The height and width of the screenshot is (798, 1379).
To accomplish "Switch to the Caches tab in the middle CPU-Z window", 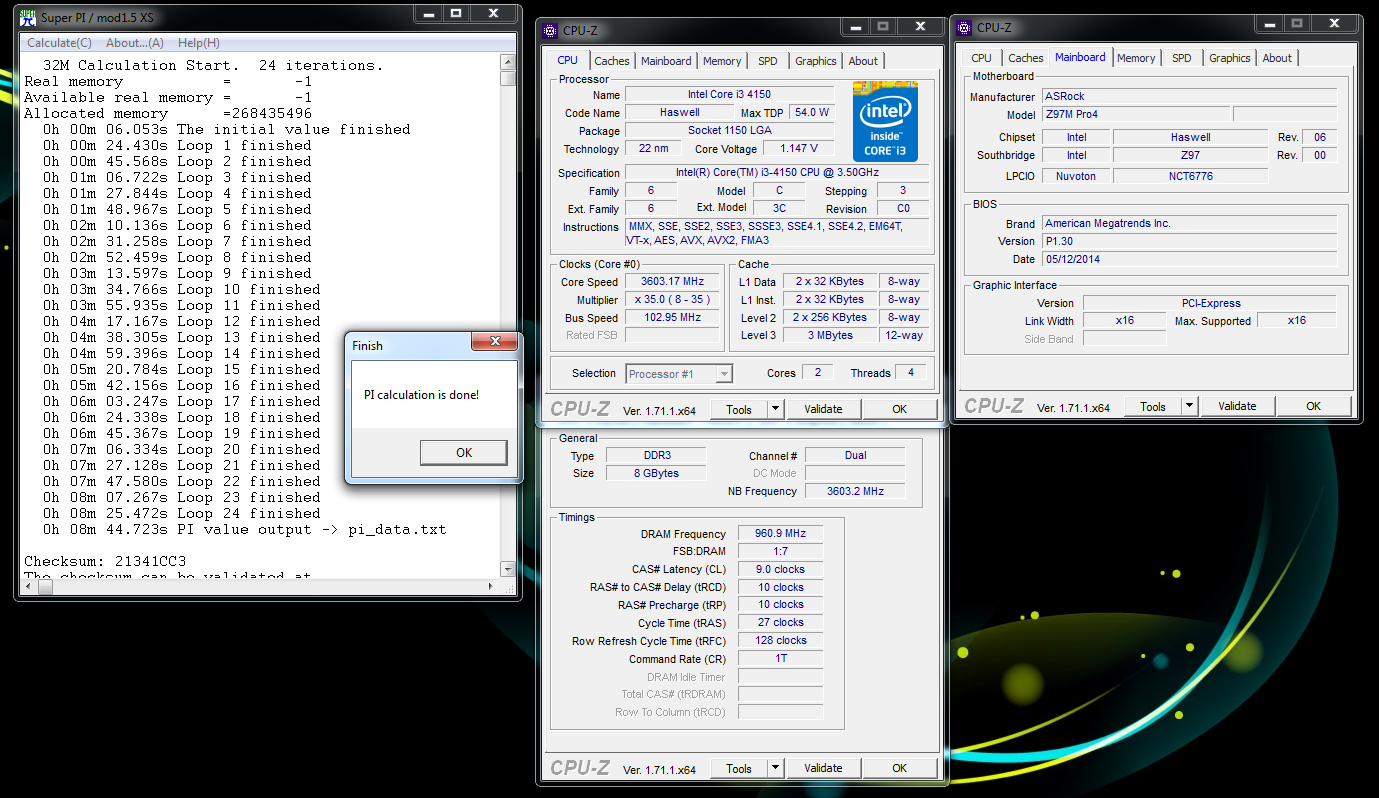I will coord(612,61).
